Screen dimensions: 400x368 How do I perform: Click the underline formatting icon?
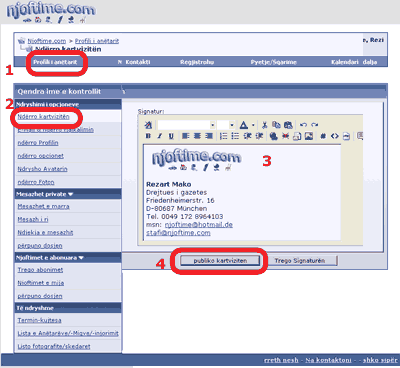[x=171, y=136]
